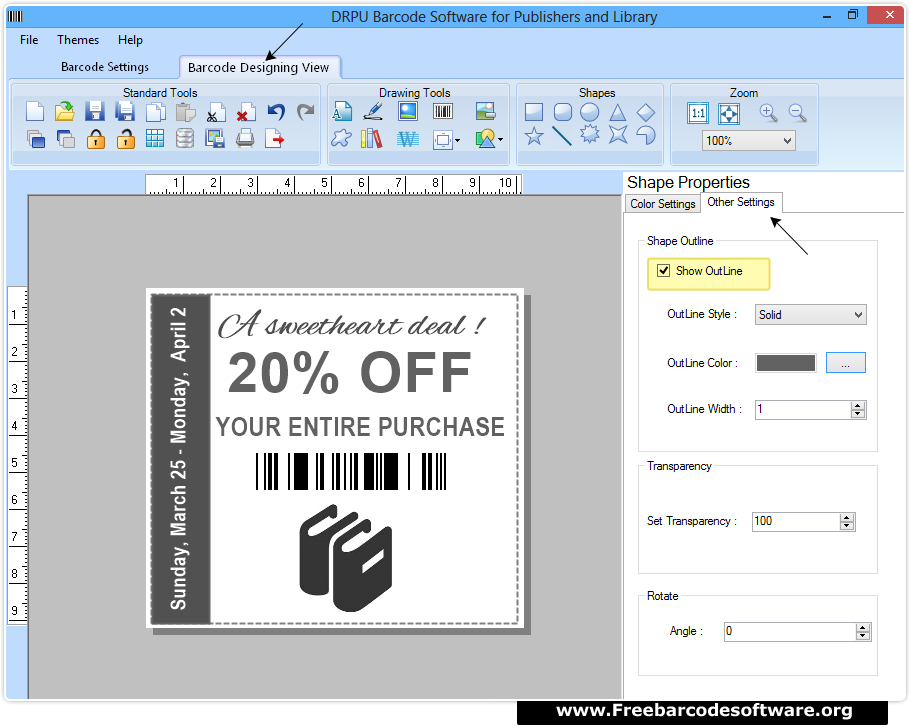Image resolution: width=910 pixels, height=725 pixels.
Task: Set zoom to actual size 1:1
Action: 698,113
